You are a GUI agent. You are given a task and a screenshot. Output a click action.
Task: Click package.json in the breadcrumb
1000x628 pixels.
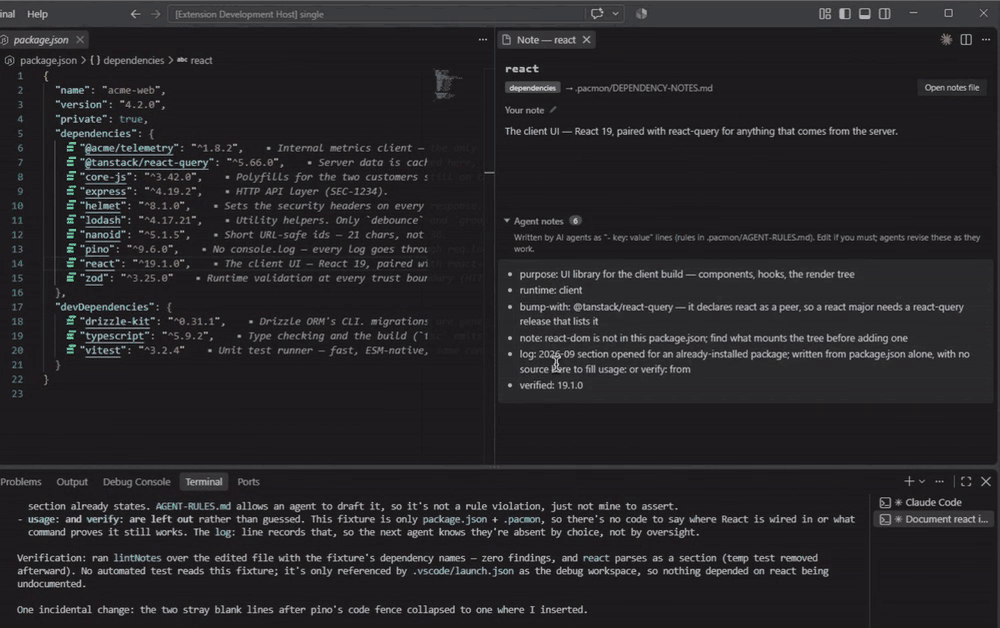[48, 60]
